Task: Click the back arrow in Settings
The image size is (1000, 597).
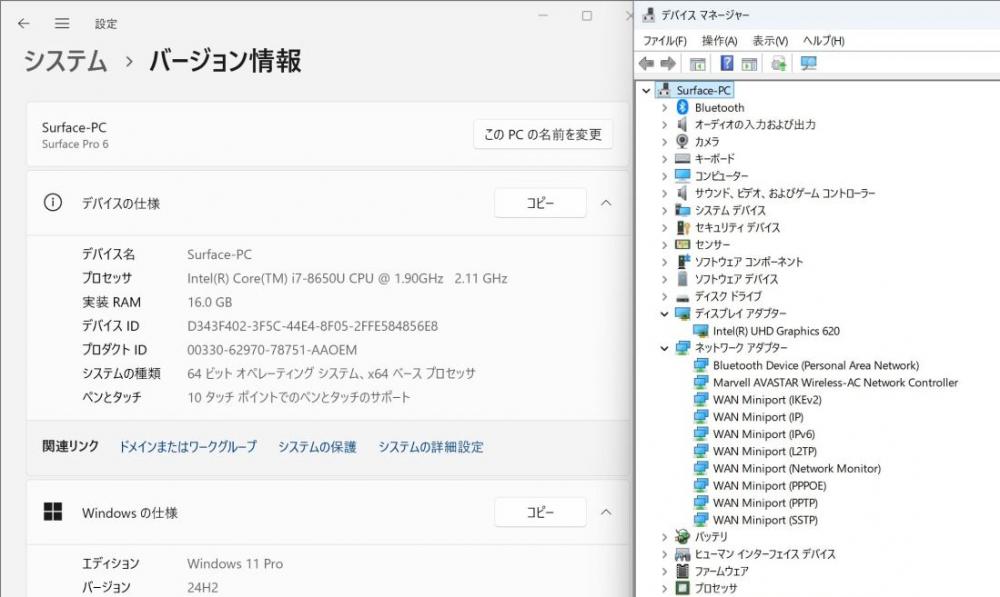Action: click(x=24, y=24)
